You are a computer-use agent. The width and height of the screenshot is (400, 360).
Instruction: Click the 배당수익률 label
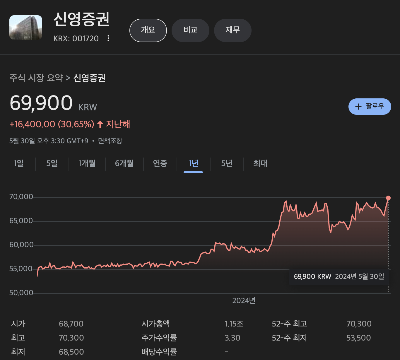[159, 352]
